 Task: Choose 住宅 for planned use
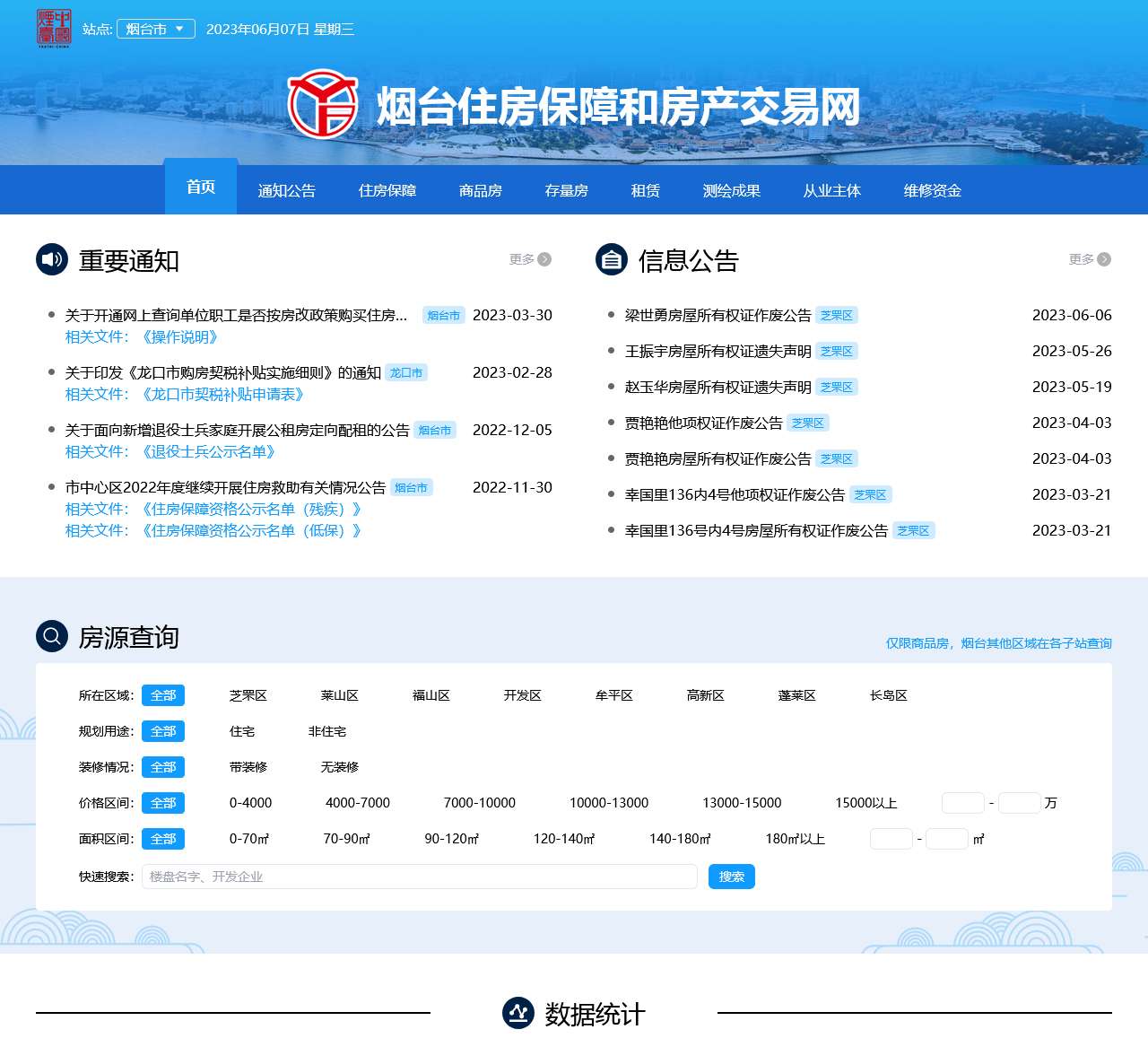coord(242,731)
